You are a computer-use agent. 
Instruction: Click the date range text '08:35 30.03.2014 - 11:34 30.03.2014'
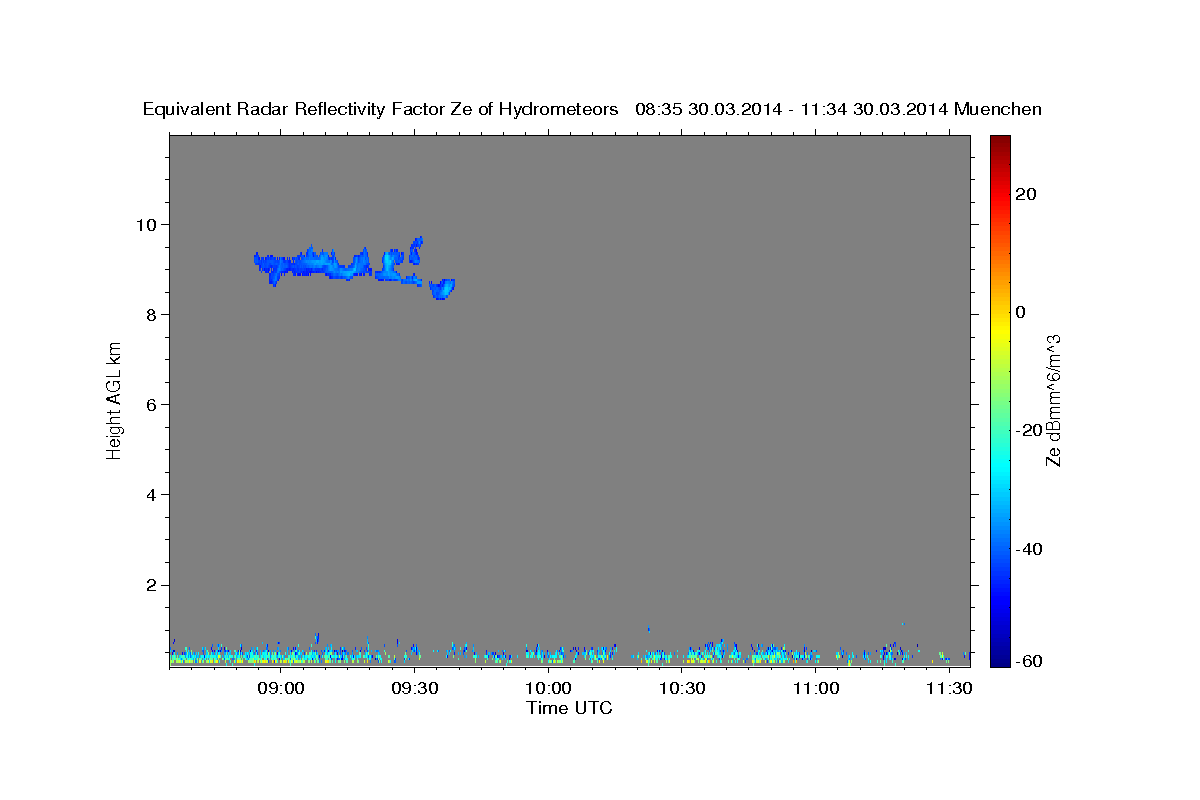791,110
